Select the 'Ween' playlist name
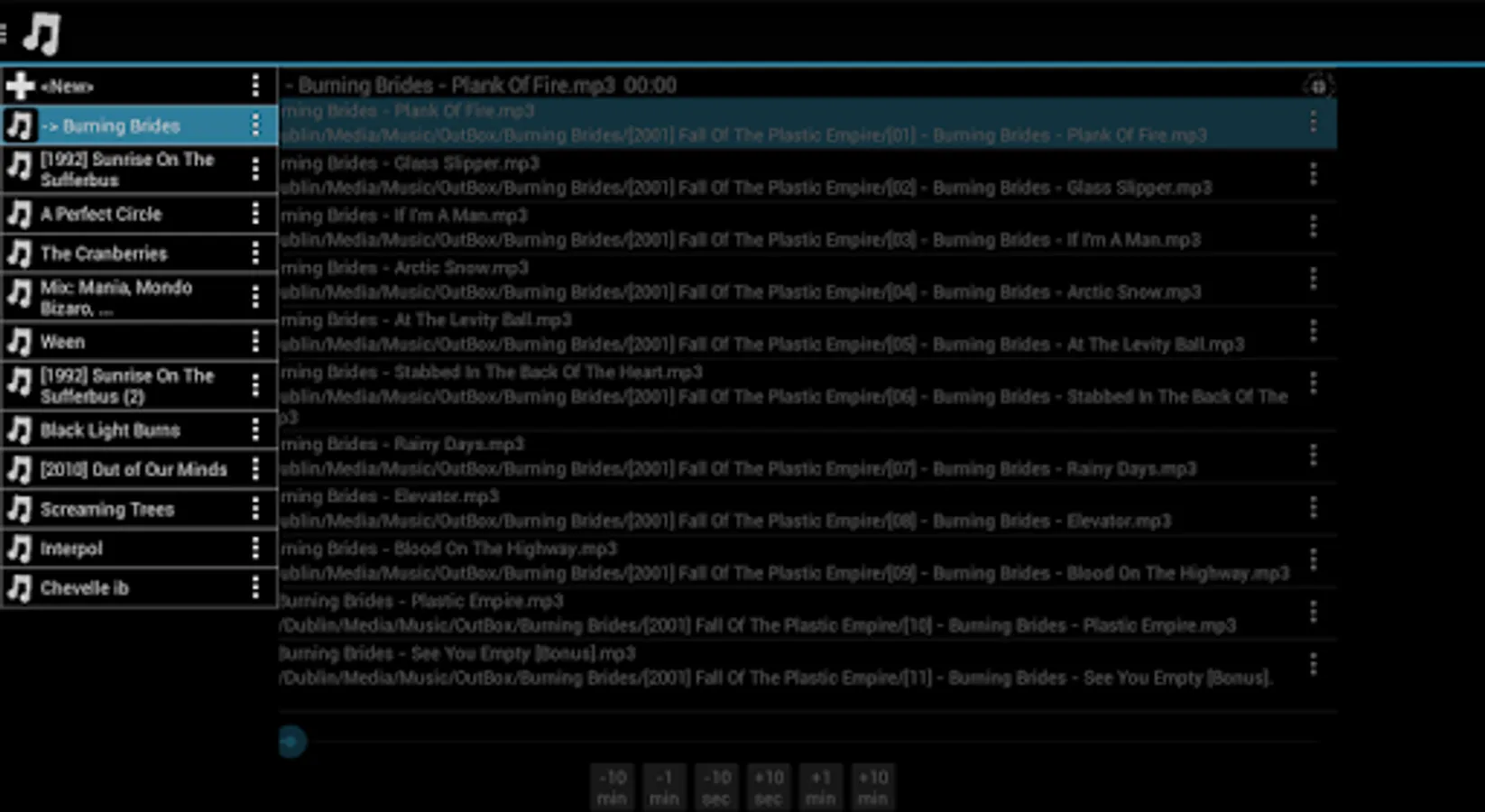This screenshot has width=1485, height=812. point(62,342)
